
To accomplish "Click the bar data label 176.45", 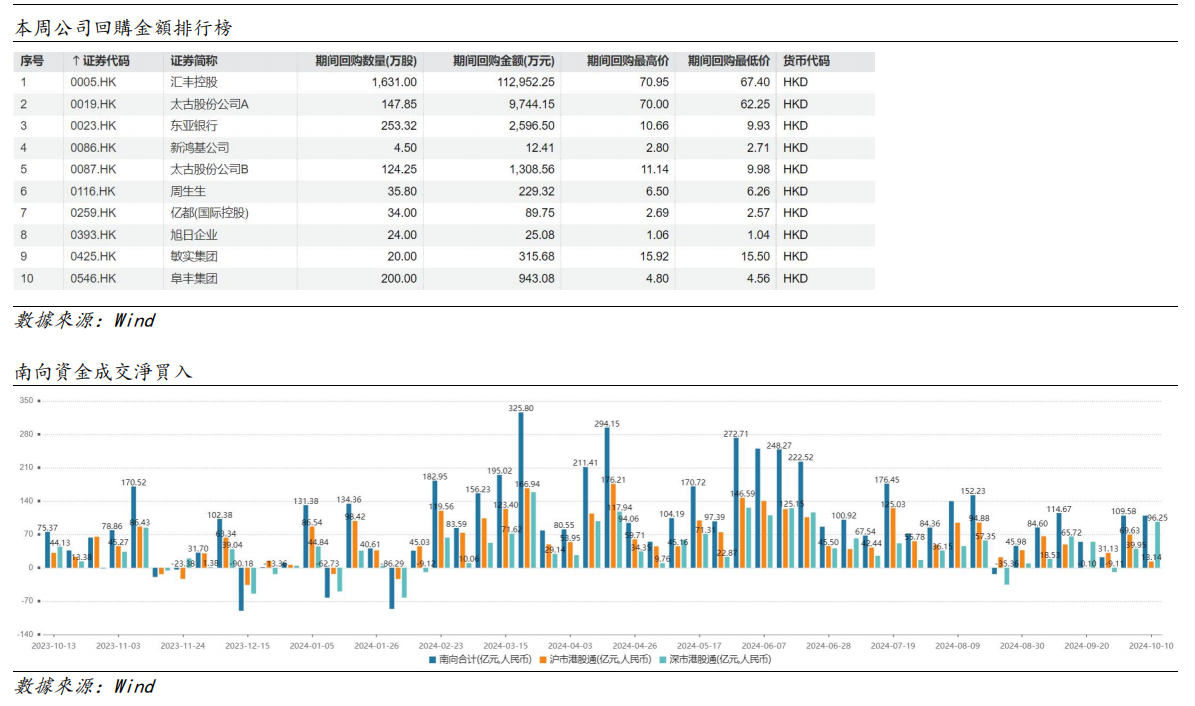I will (x=886, y=480).
